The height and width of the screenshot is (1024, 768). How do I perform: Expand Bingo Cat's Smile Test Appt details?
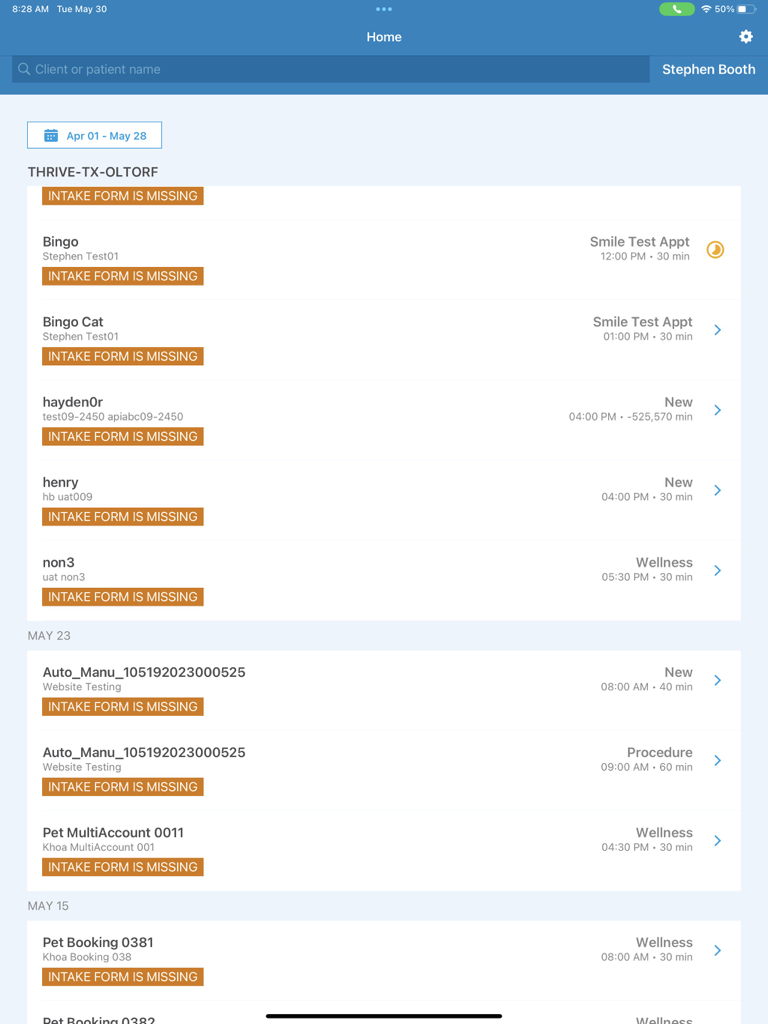coord(717,330)
